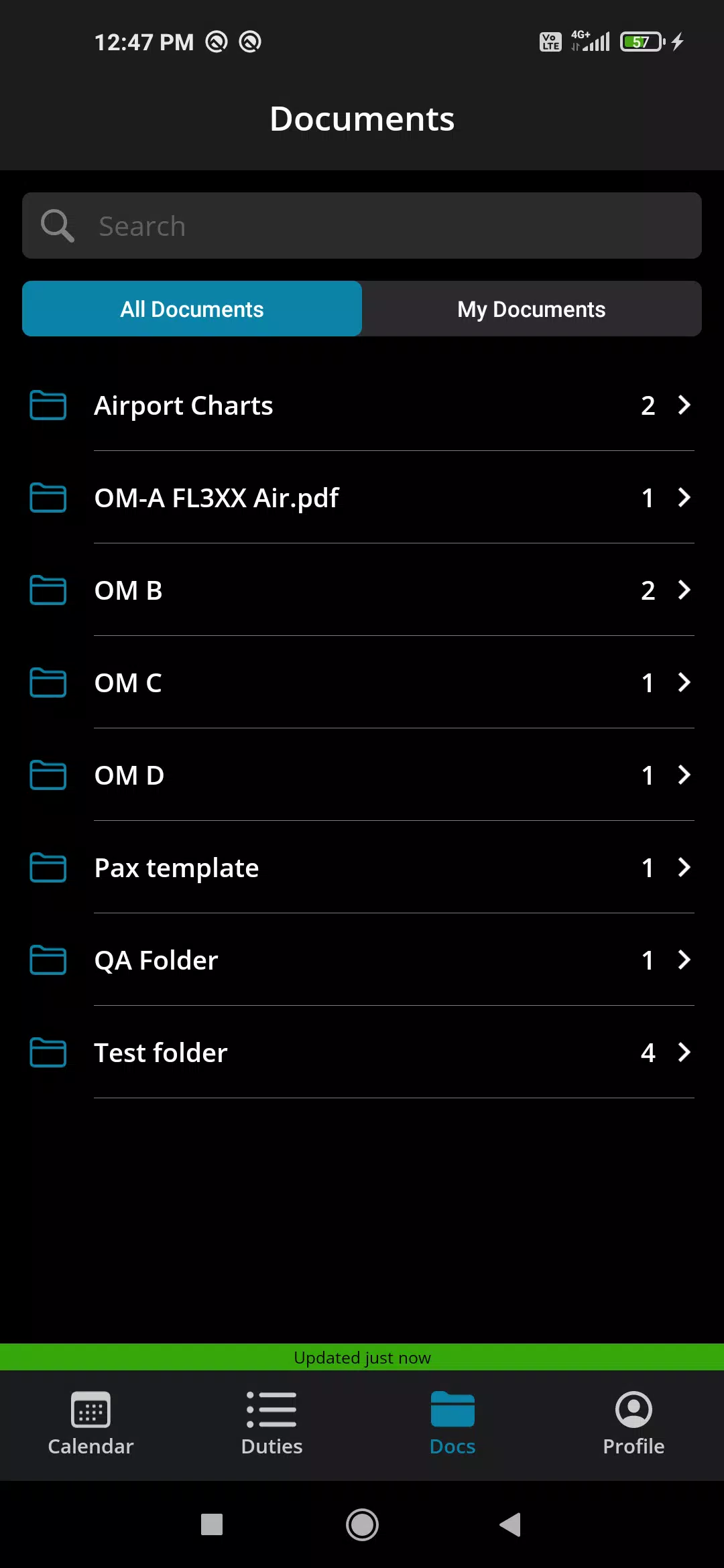724x1568 pixels.
Task: Open the Pax template folder
Action: coord(362,867)
